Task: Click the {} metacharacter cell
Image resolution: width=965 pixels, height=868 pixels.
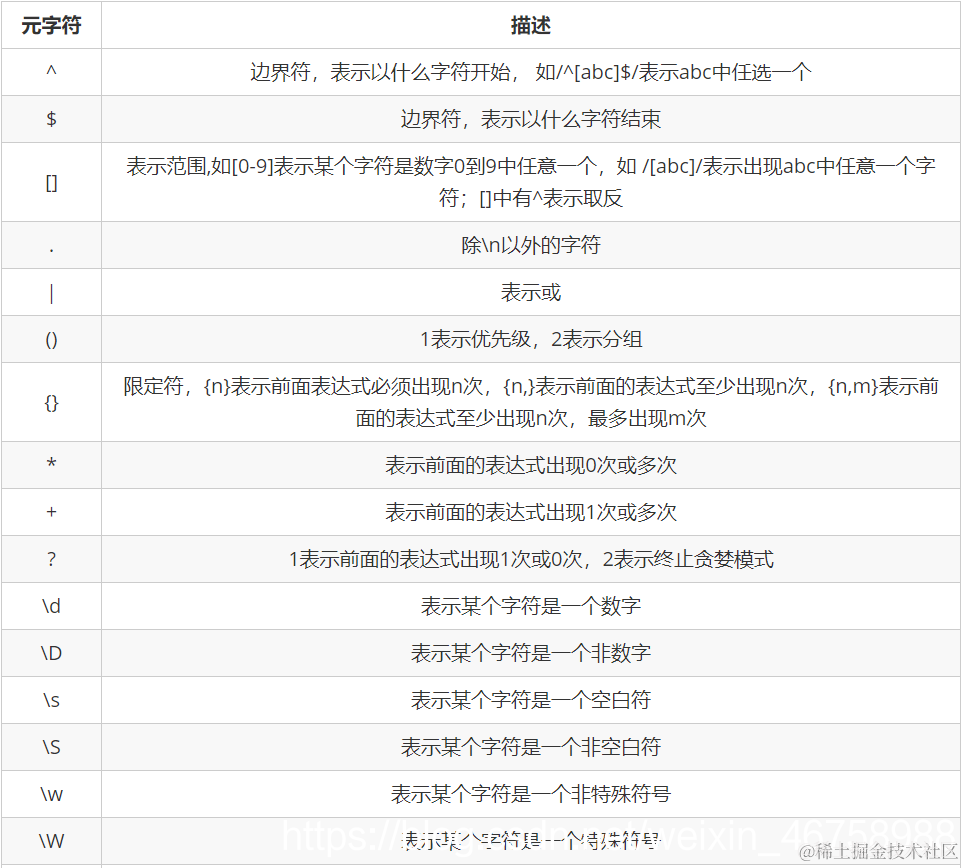Action: point(52,403)
